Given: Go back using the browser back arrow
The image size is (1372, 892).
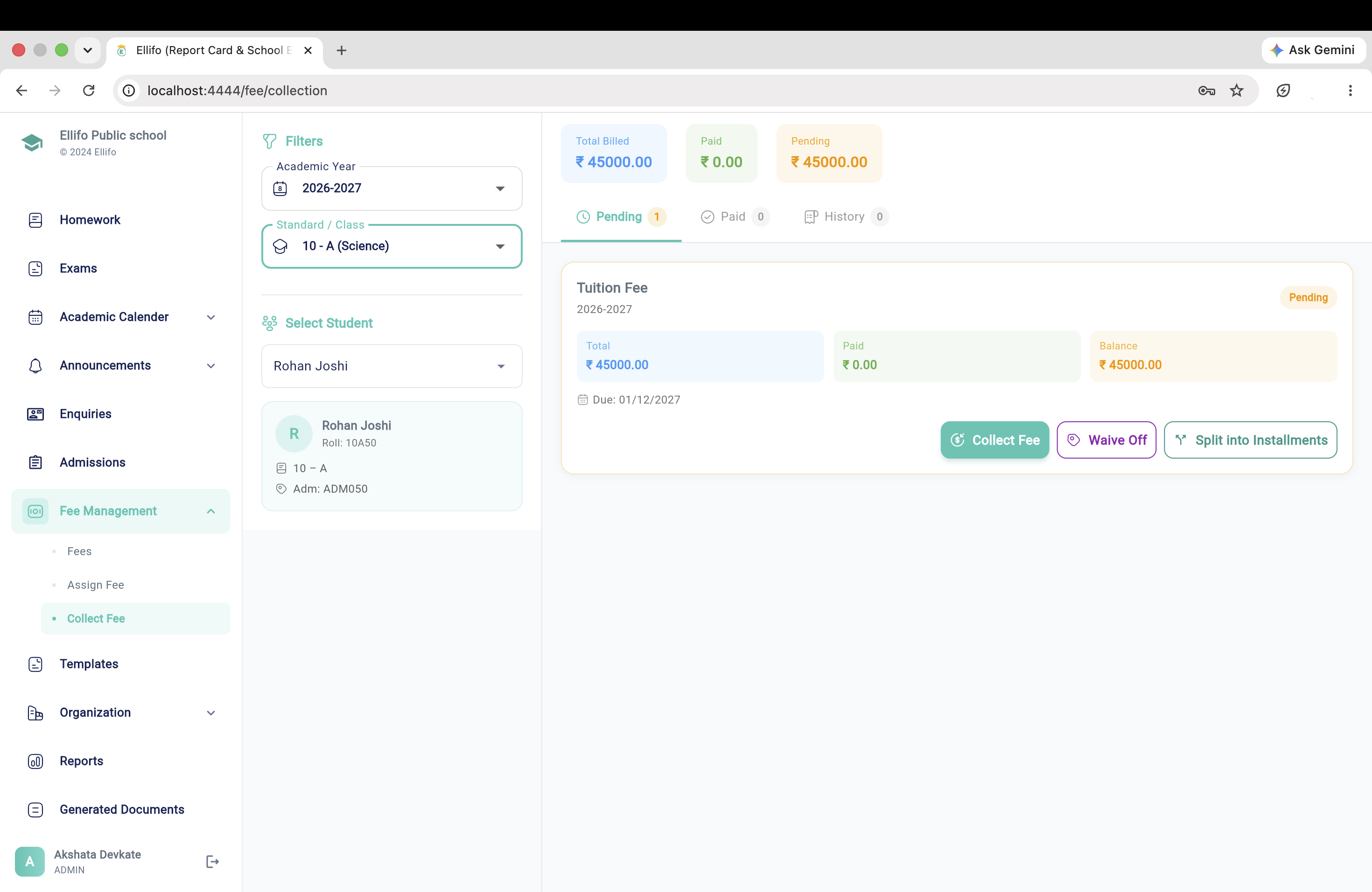Looking at the screenshot, I should tap(22, 91).
